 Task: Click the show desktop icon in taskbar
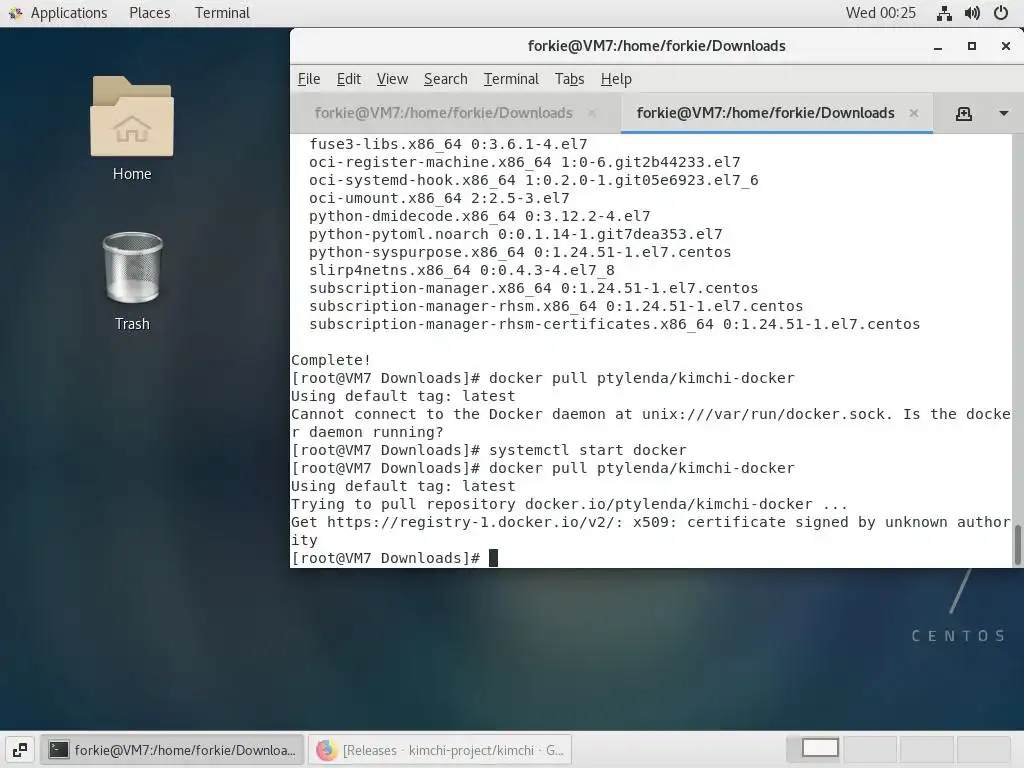[x=20, y=750]
